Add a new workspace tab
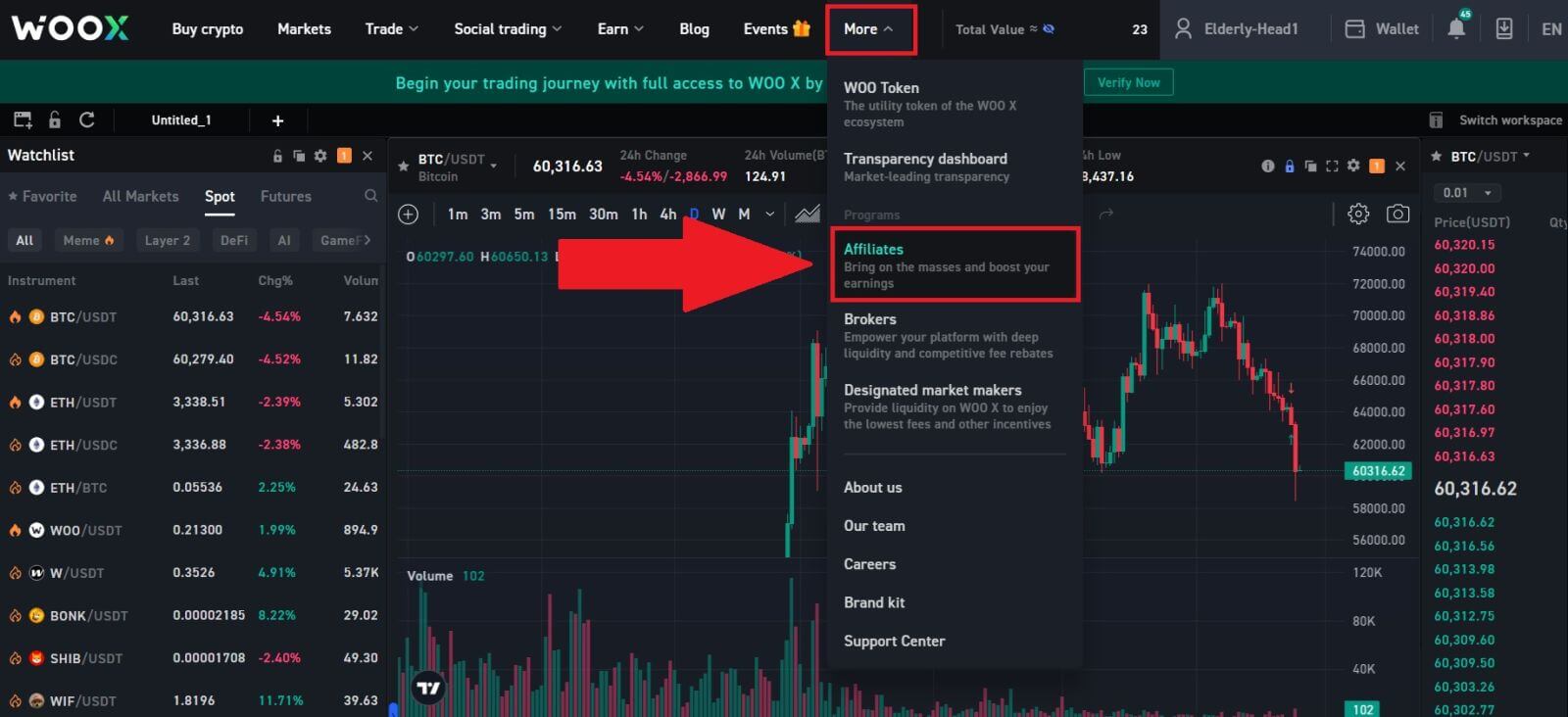 (277, 120)
